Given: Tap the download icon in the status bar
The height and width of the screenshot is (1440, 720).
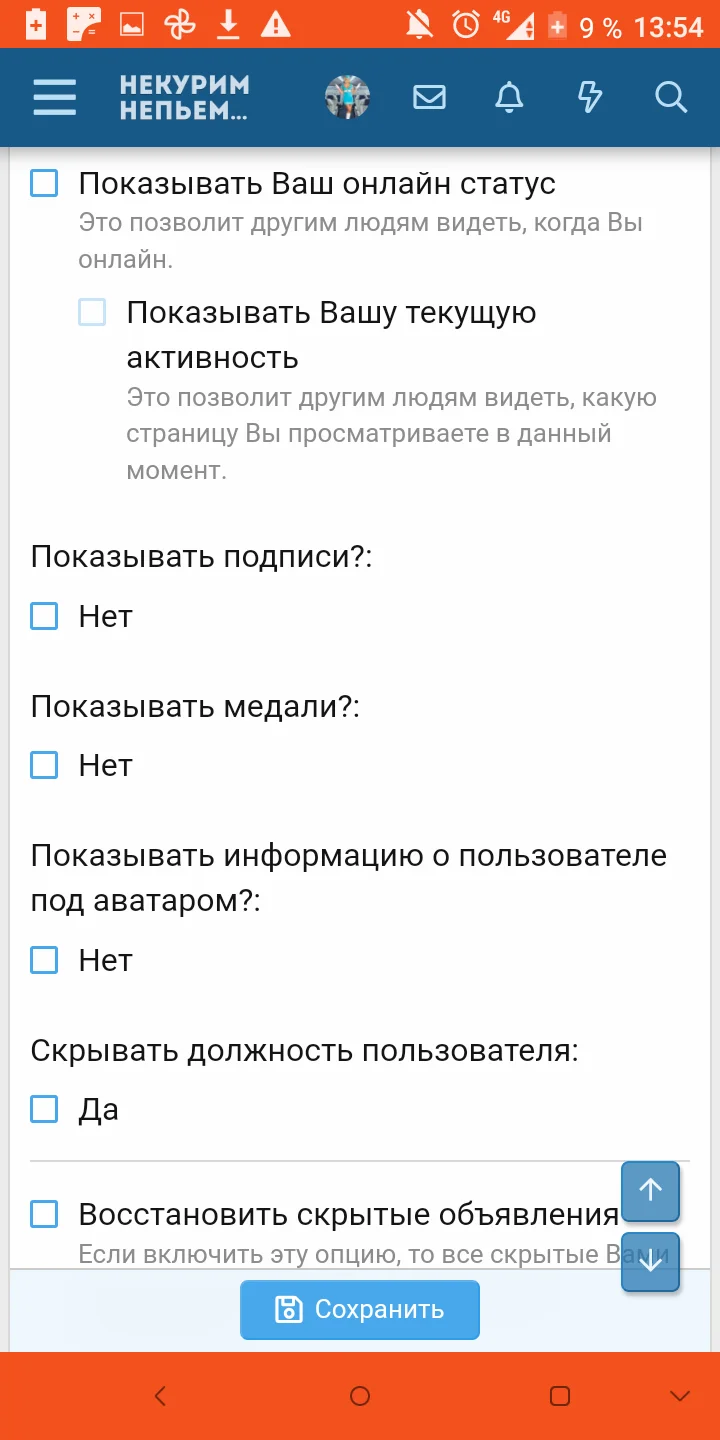Looking at the screenshot, I should [x=228, y=24].
